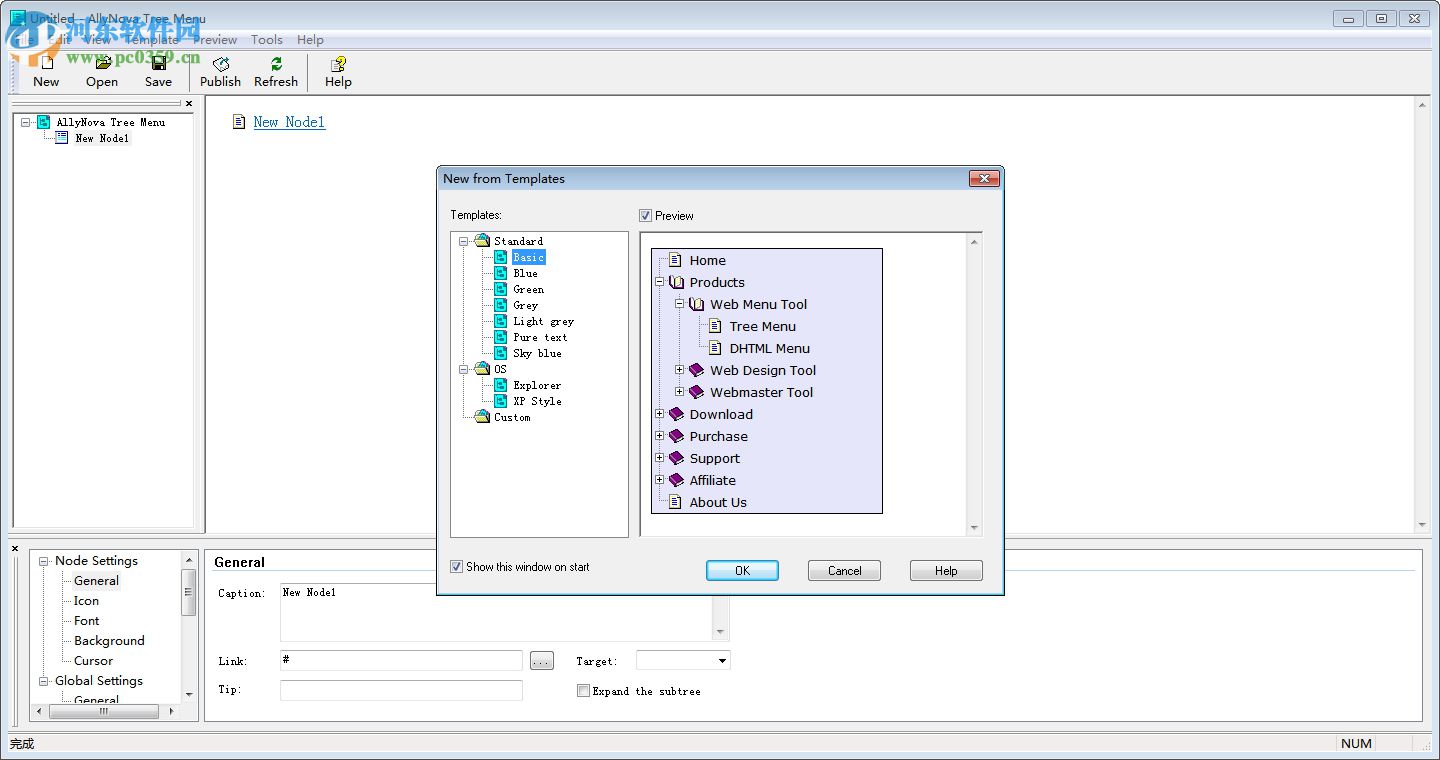Uncheck Show this window on start
This screenshot has width=1440, height=760.
456,566
